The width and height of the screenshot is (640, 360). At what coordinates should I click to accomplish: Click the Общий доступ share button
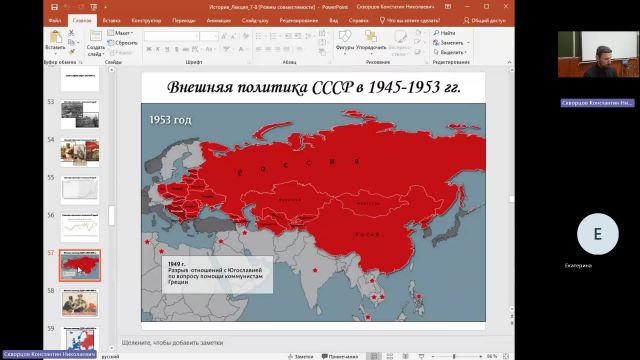[x=484, y=20]
